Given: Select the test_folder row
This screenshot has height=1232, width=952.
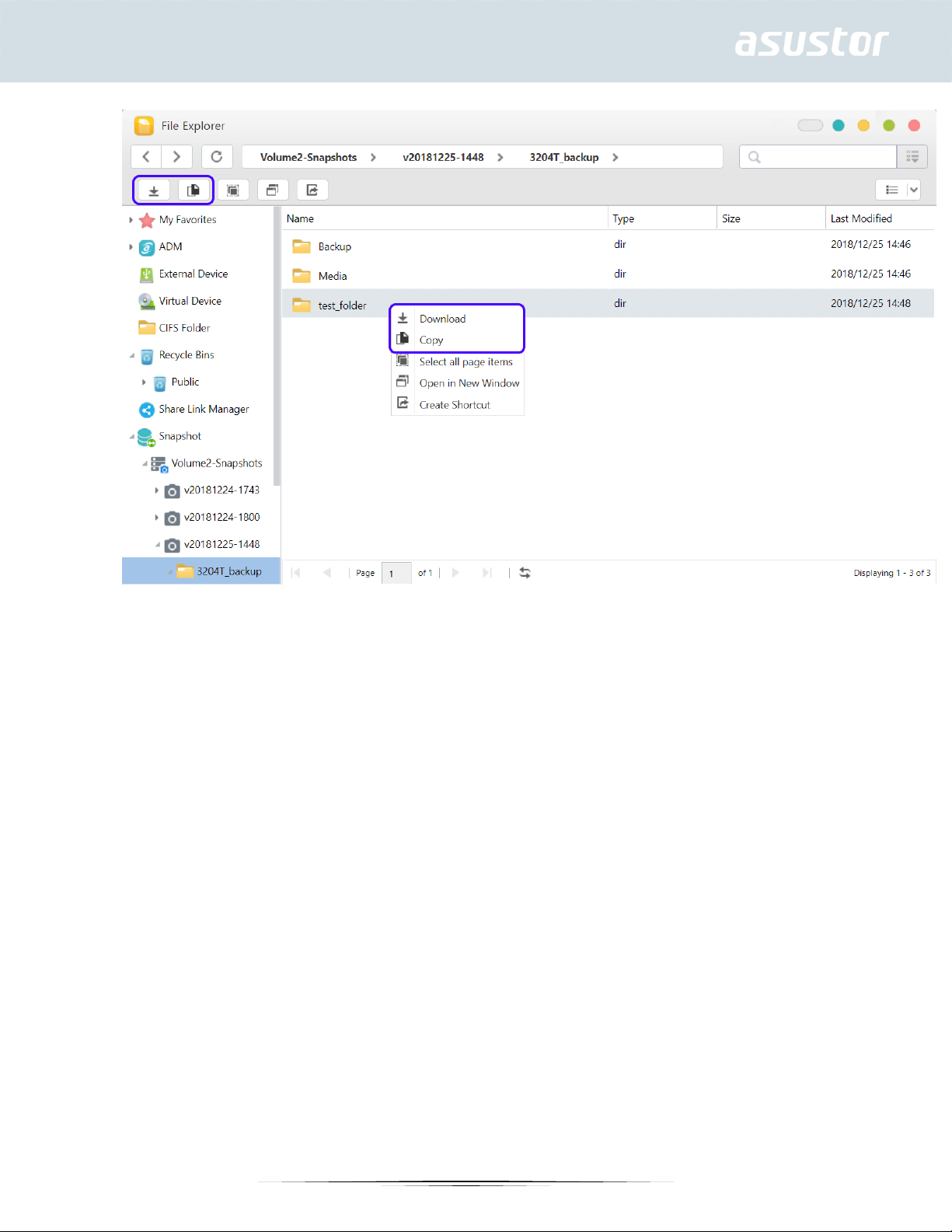Looking at the screenshot, I should tap(609, 304).
